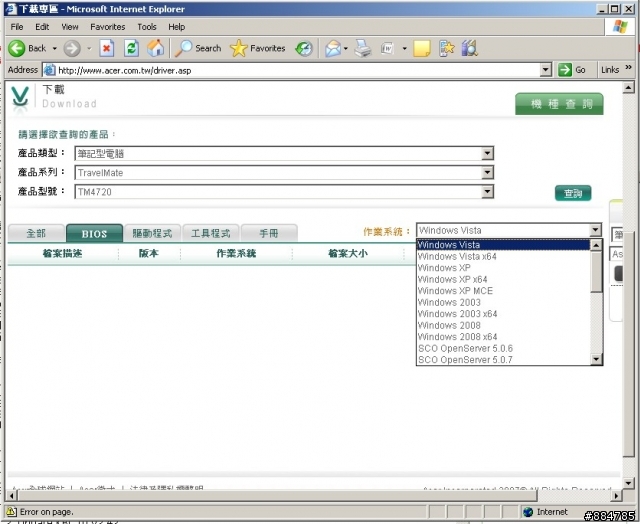The width and height of the screenshot is (640, 524).
Task: Click the grey Forward arrow button
Action: click(72, 49)
